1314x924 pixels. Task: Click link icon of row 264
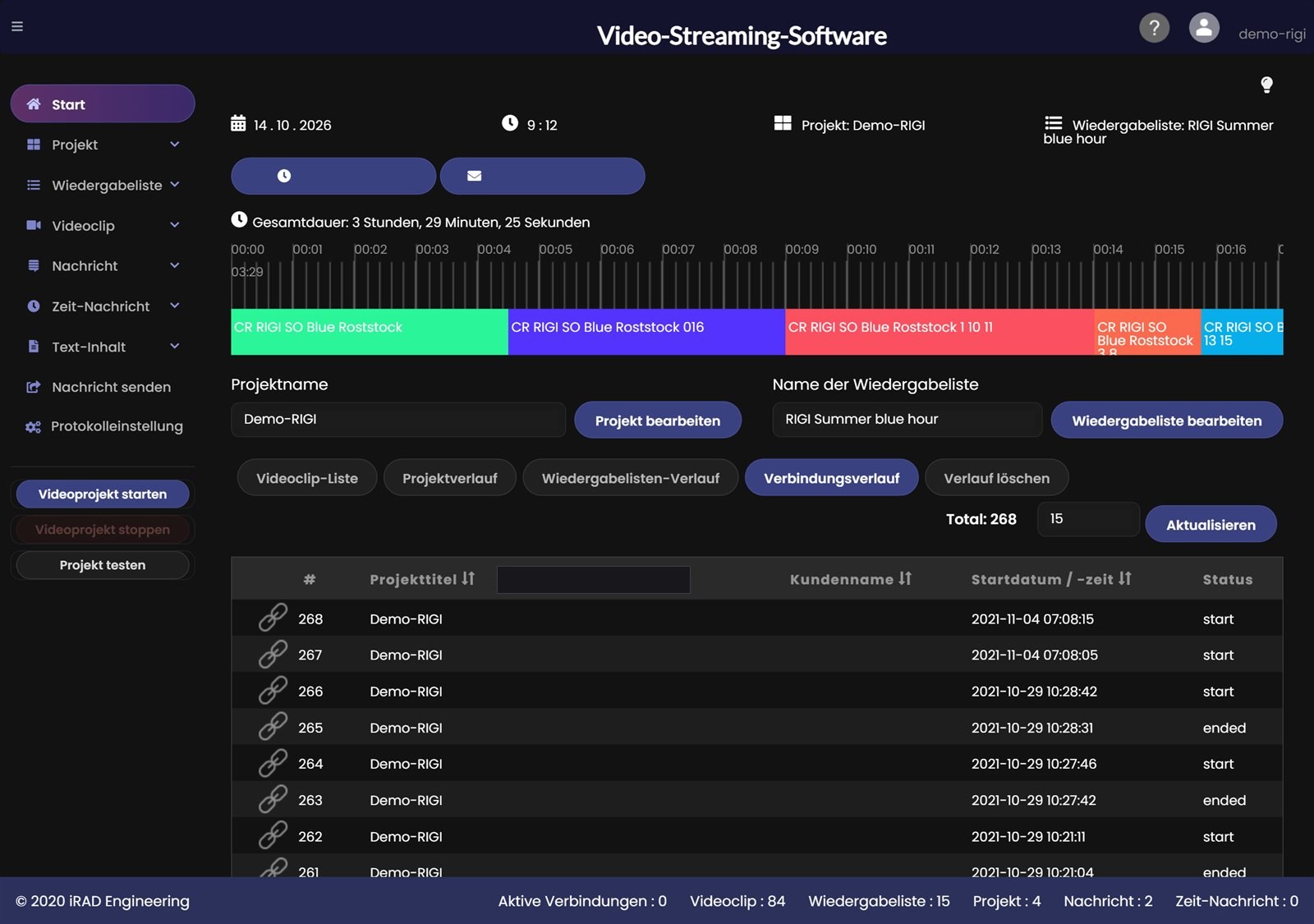pos(273,762)
